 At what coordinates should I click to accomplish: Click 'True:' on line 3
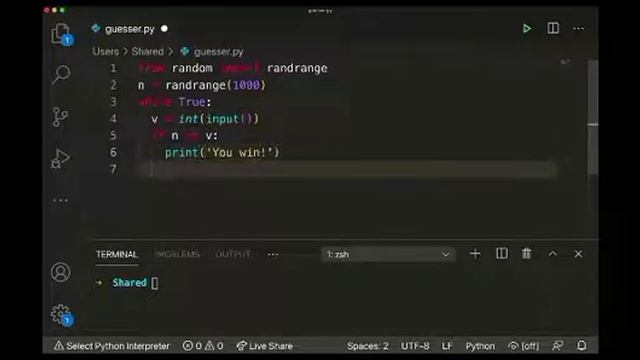click(x=195, y=102)
